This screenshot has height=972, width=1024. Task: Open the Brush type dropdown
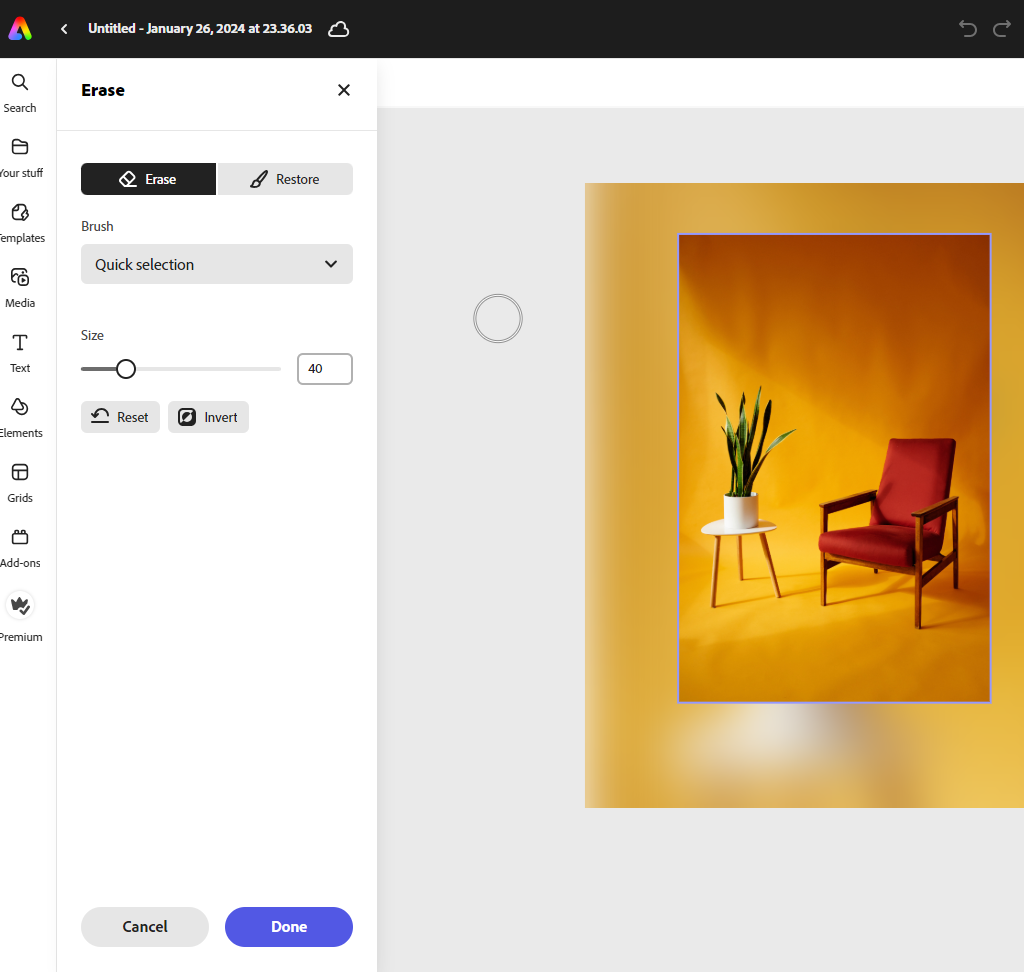(x=216, y=264)
